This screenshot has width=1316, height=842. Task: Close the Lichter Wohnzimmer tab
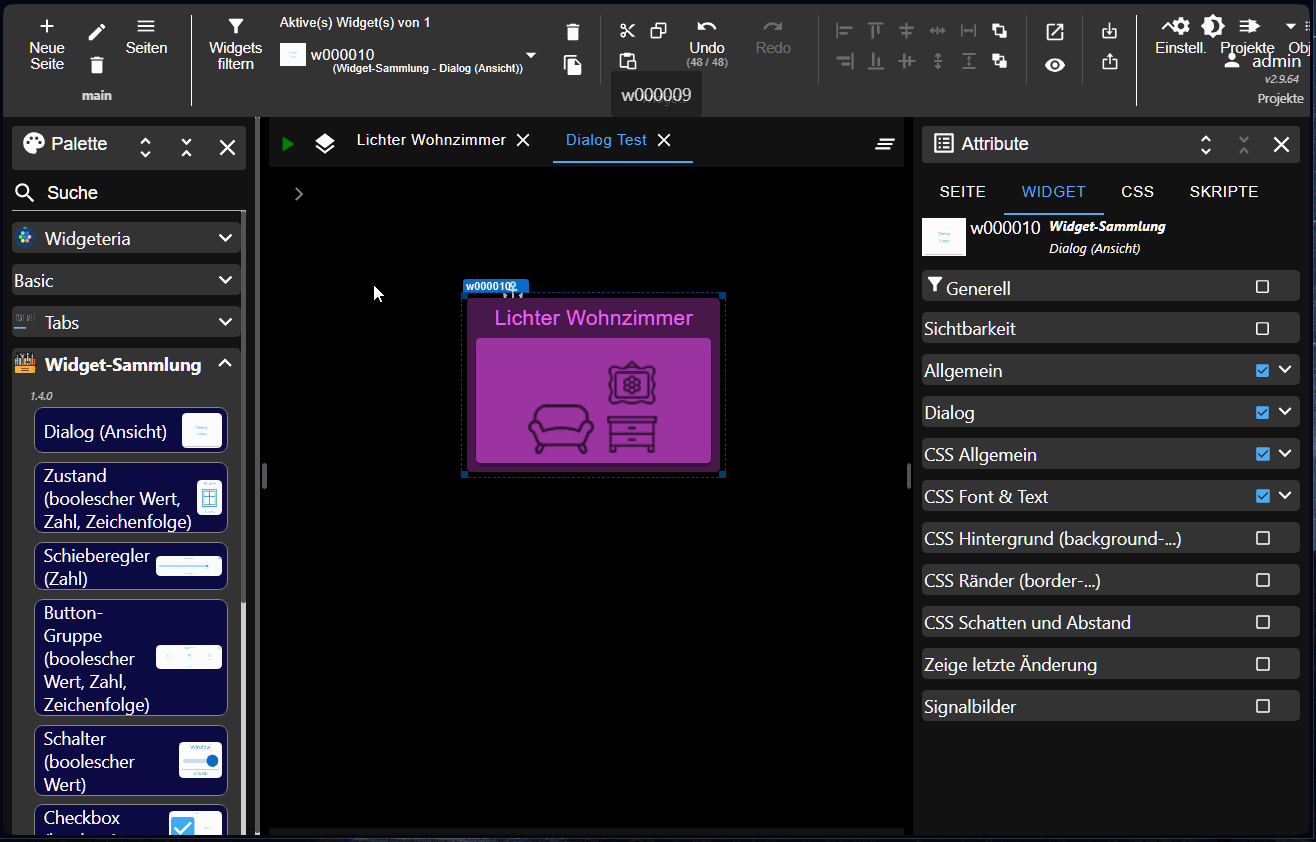523,141
